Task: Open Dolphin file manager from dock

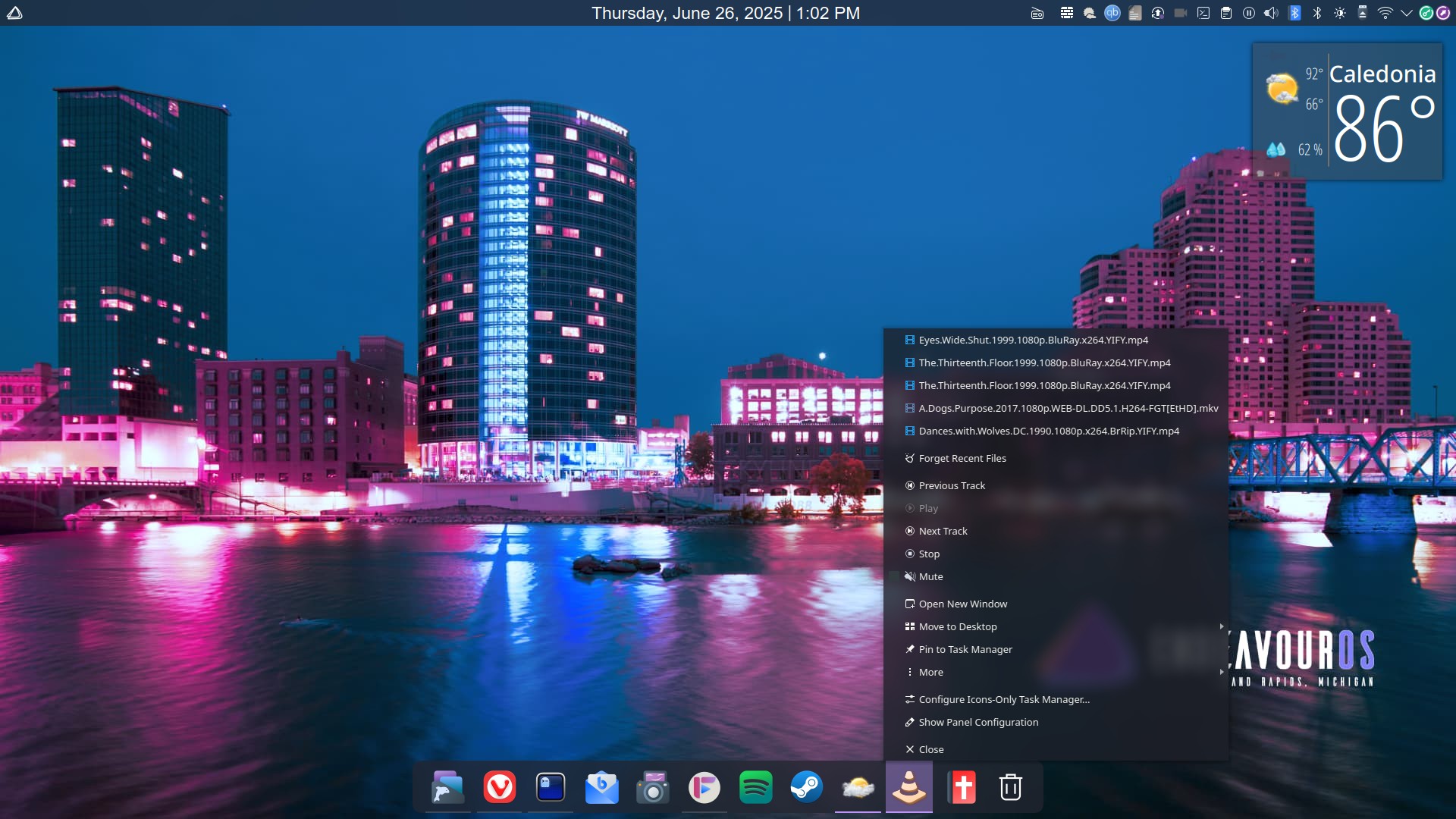Action: [447, 788]
